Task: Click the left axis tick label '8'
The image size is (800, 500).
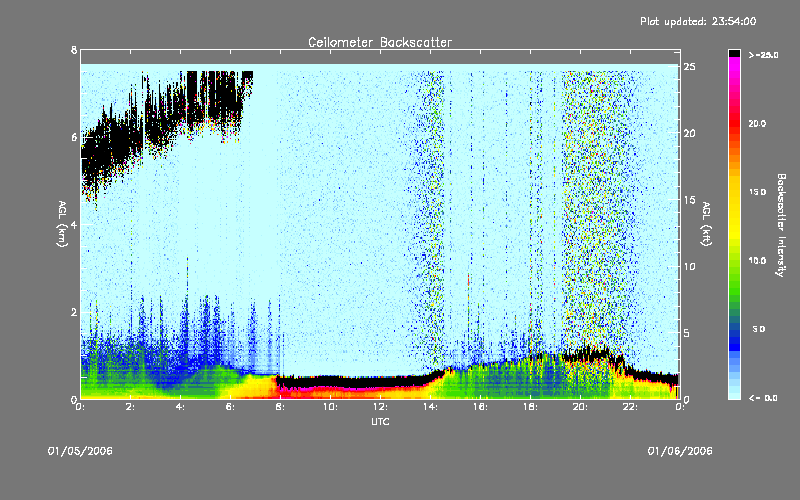Action: 74,50
